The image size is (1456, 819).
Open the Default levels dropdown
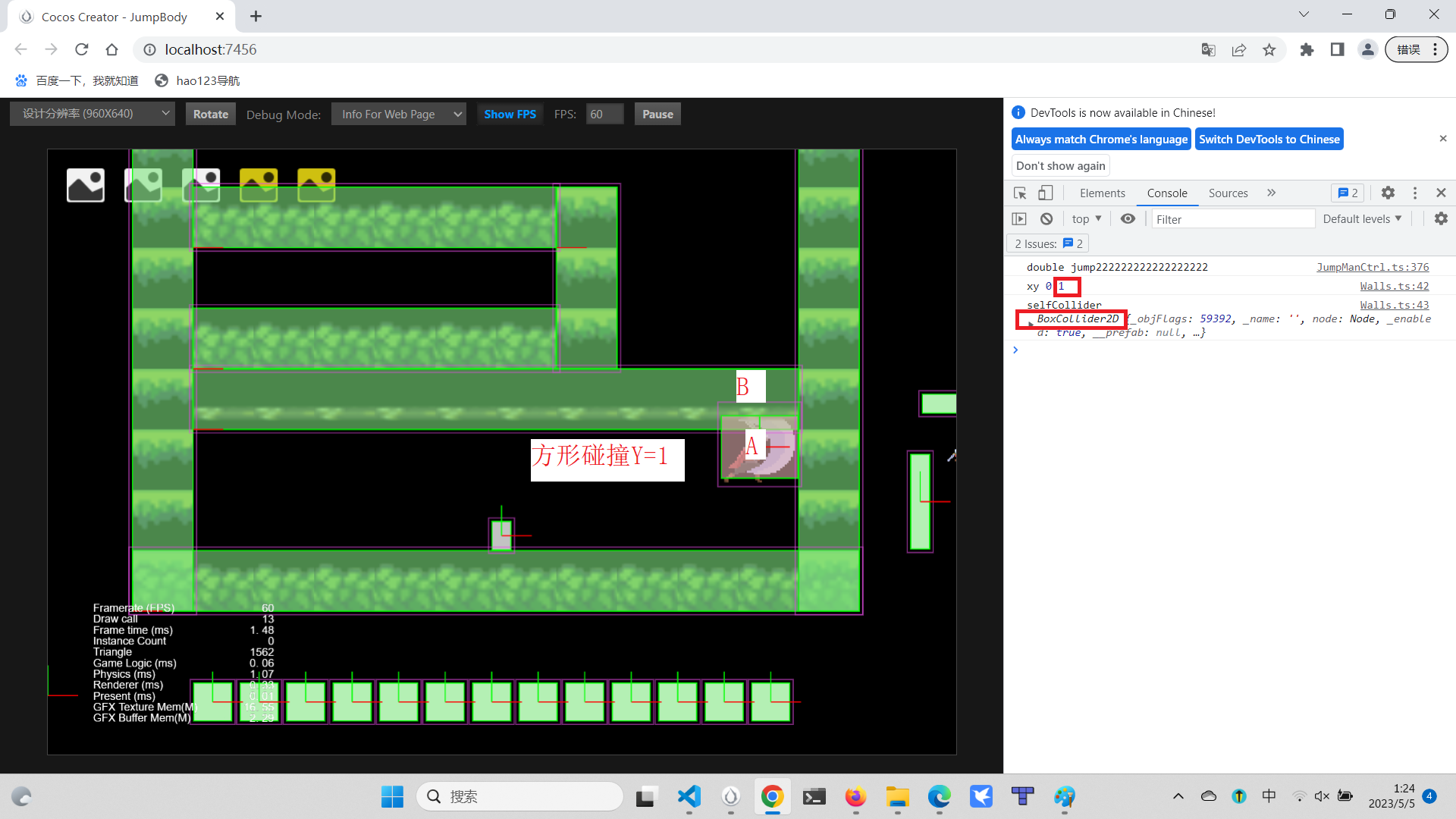point(1362,219)
